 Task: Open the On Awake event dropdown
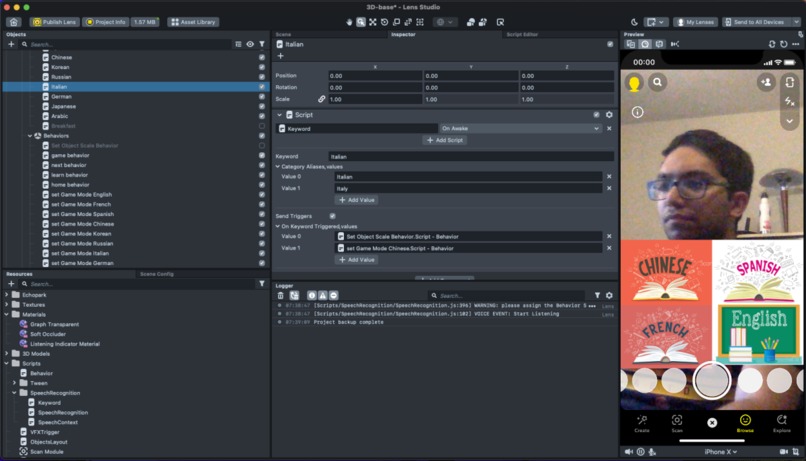click(x=520, y=128)
